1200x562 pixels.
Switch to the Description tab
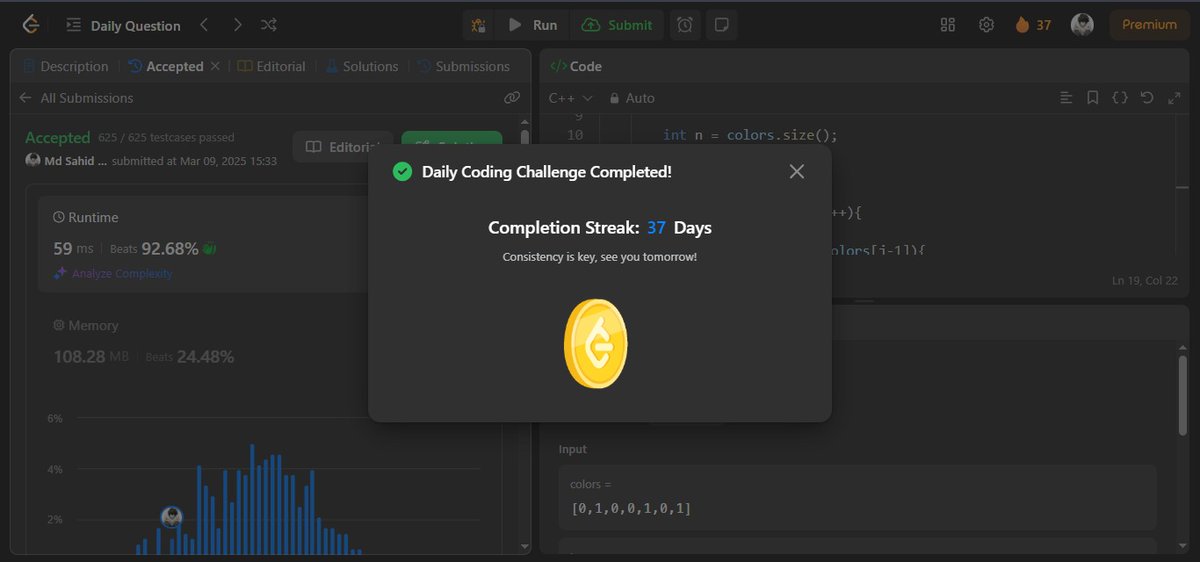(x=64, y=66)
